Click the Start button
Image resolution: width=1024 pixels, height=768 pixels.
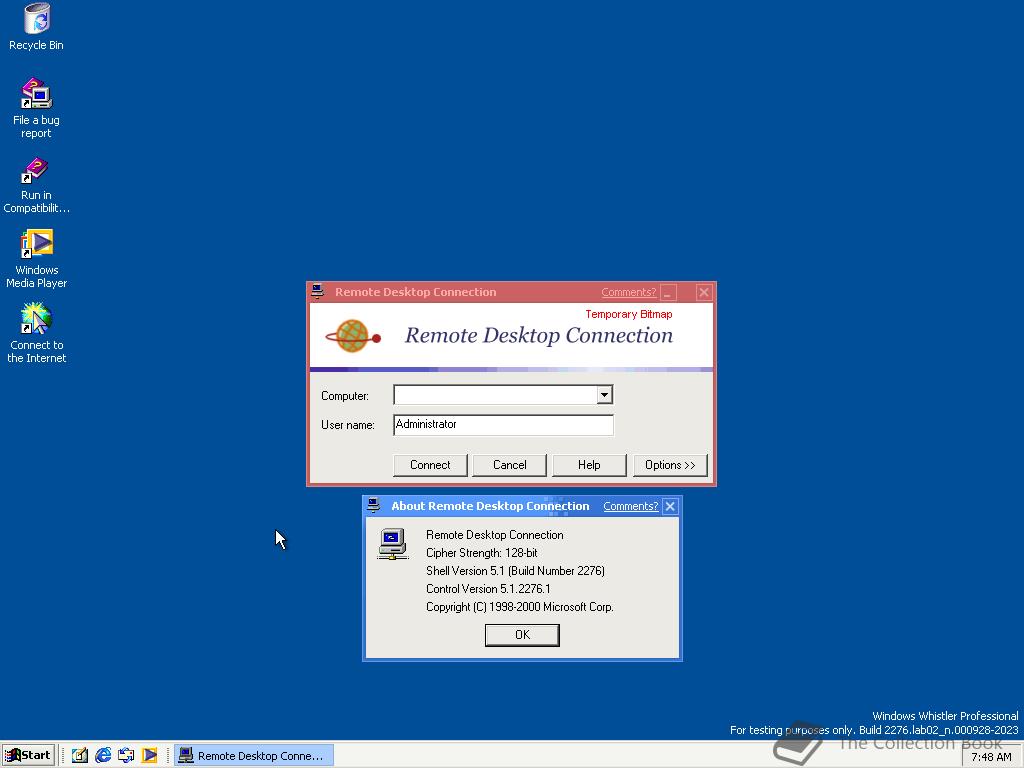[x=27, y=755]
